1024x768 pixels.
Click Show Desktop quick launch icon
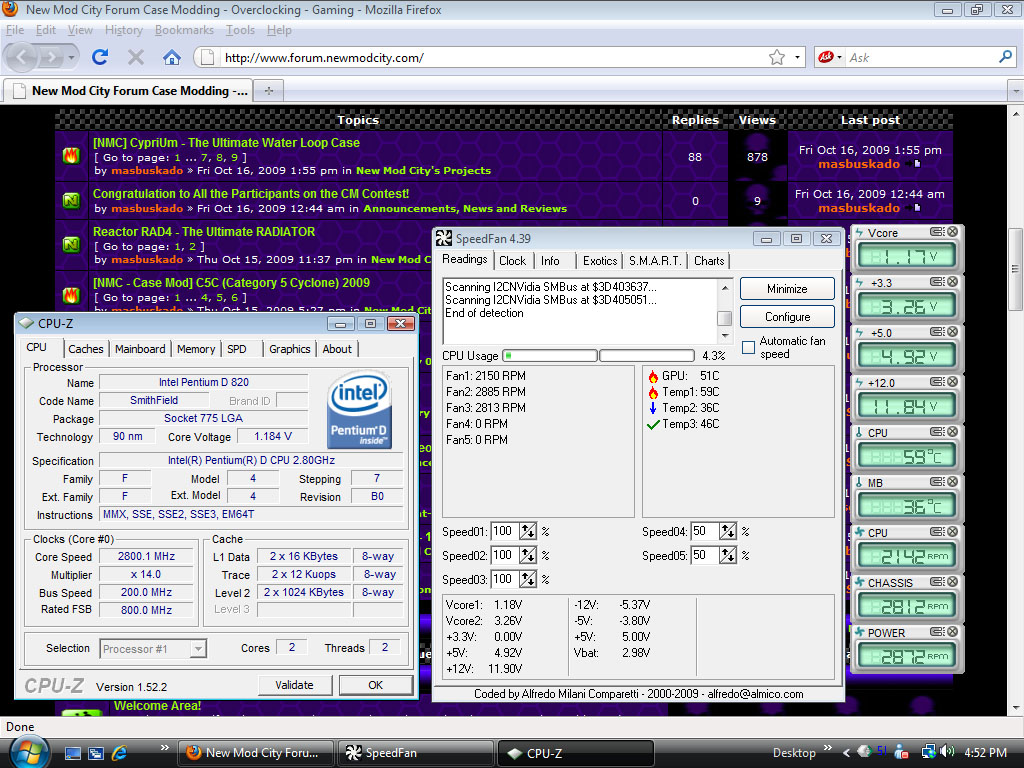click(x=72, y=753)
